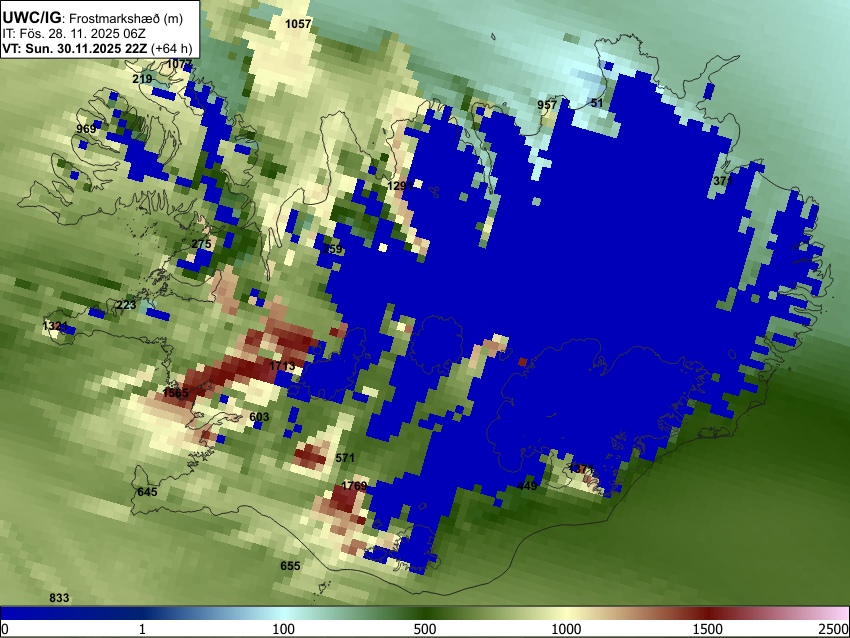Click the colorbar tick label '2500'
Viewport: 850px width, 638px height.
[x=834, y=629]
